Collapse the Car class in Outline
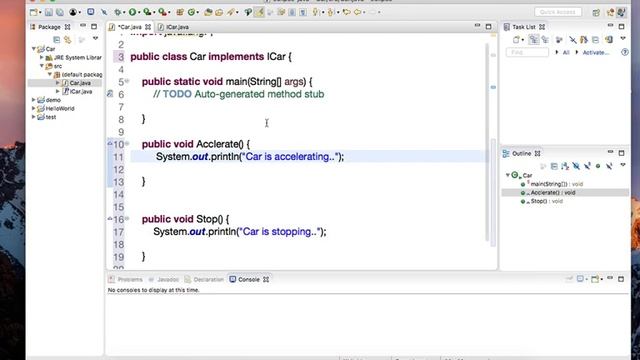 pyautogui.click(x=508, y=175)
